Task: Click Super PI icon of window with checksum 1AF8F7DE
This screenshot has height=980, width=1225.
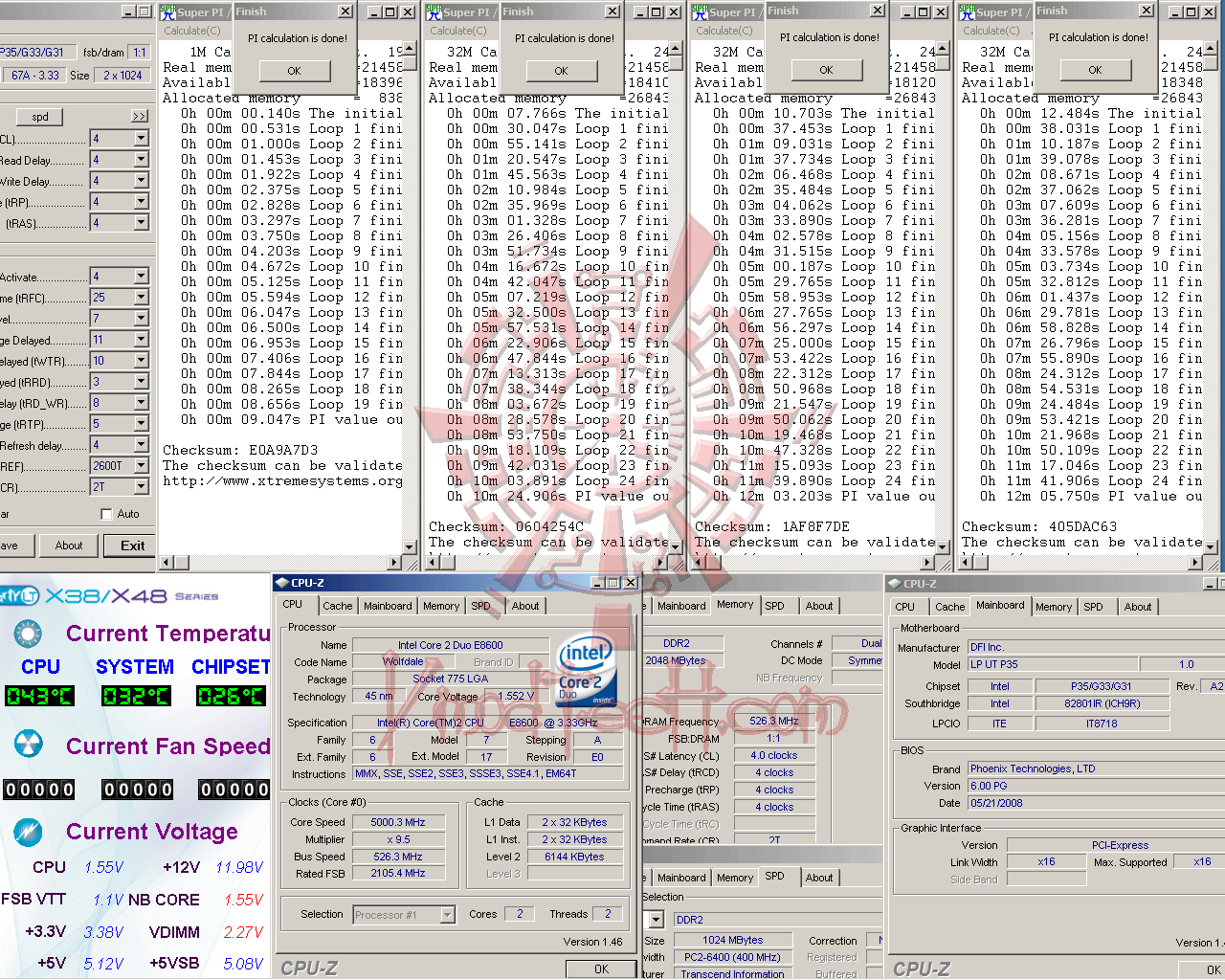Action: (x=700, y=12)
